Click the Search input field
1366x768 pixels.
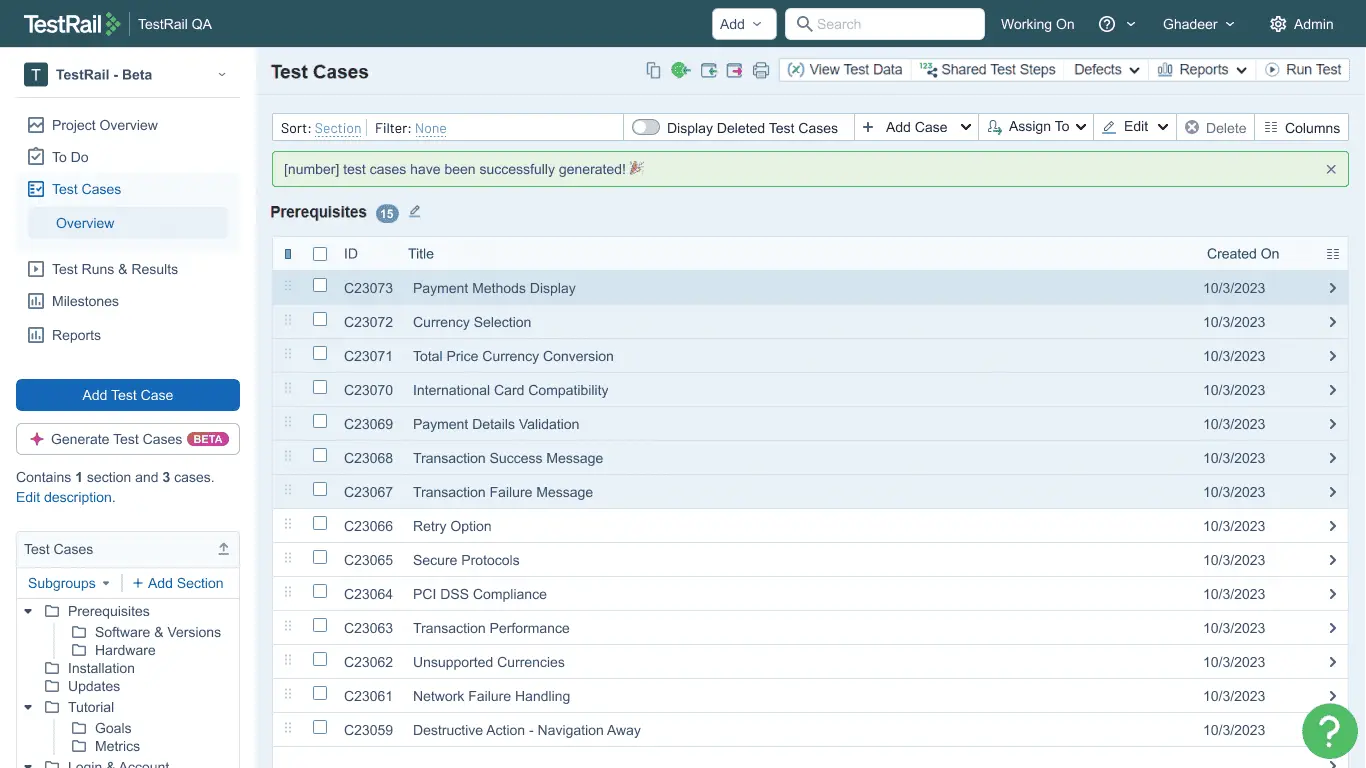(x=885, y=24)
